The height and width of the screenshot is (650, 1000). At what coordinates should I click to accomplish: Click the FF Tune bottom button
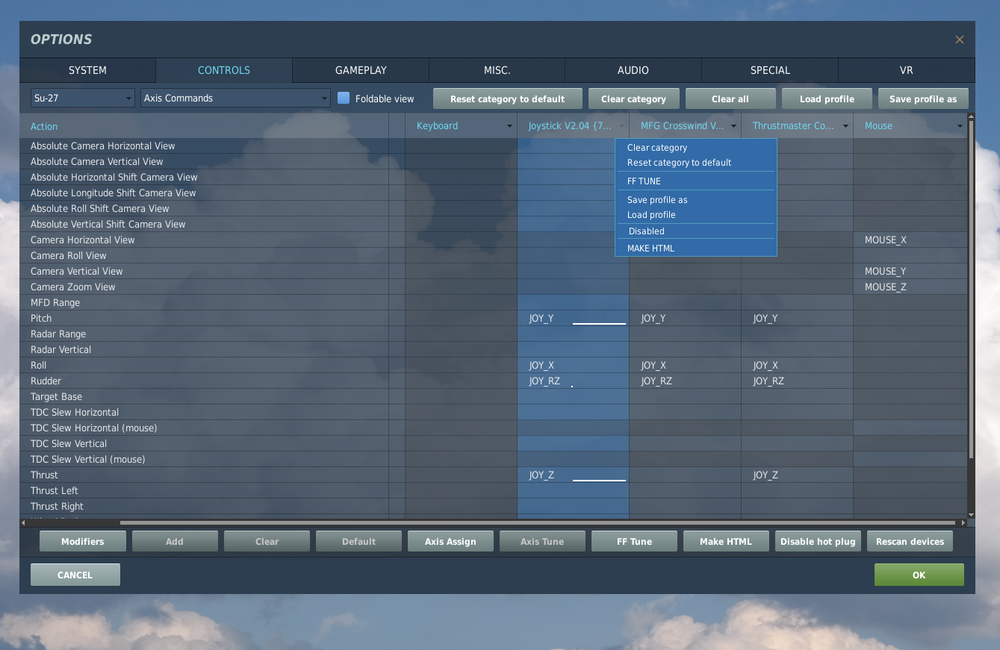tap(634, 542)
